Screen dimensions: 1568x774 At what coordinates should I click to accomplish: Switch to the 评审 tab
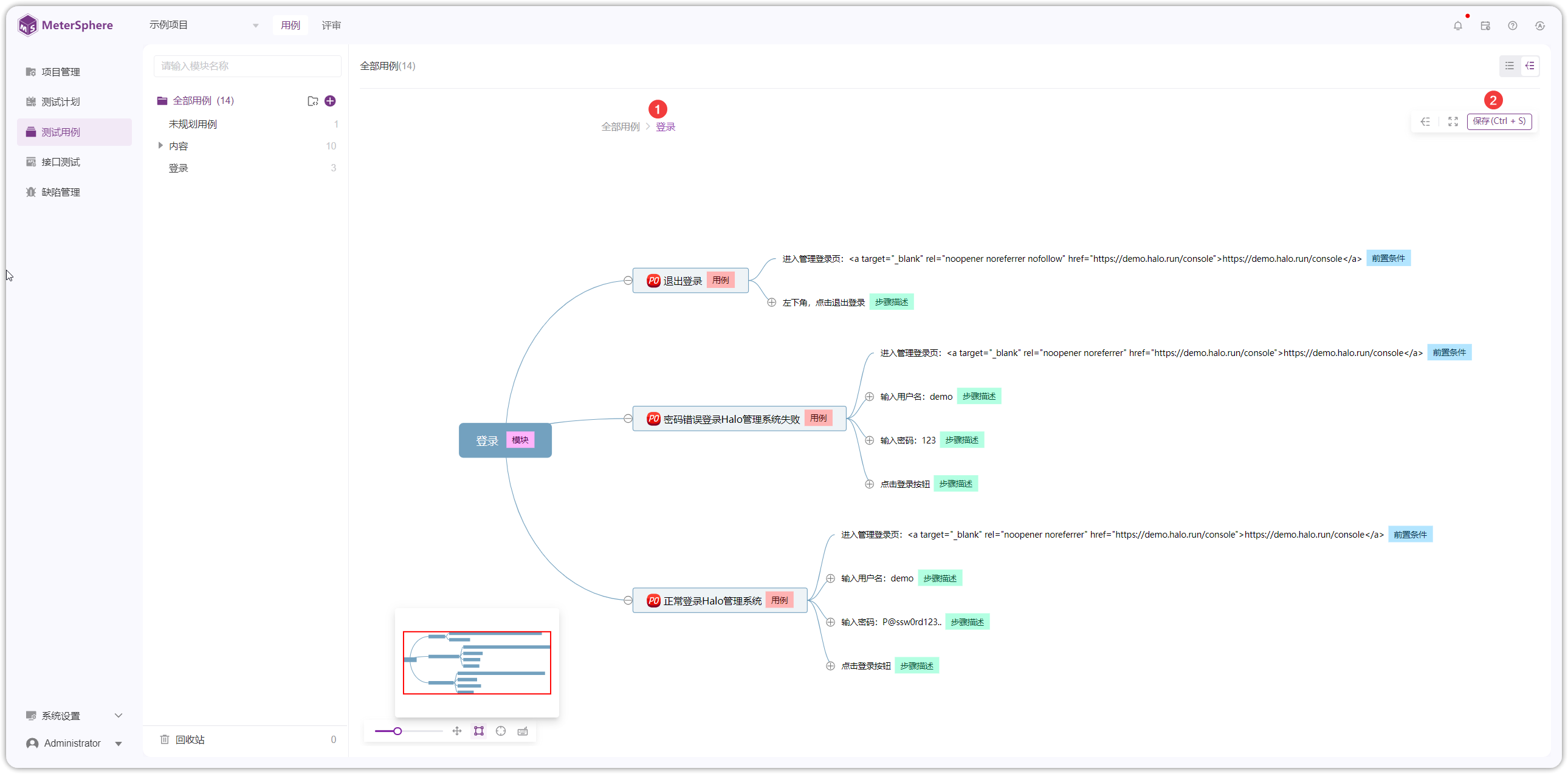(x=331, y=25)
